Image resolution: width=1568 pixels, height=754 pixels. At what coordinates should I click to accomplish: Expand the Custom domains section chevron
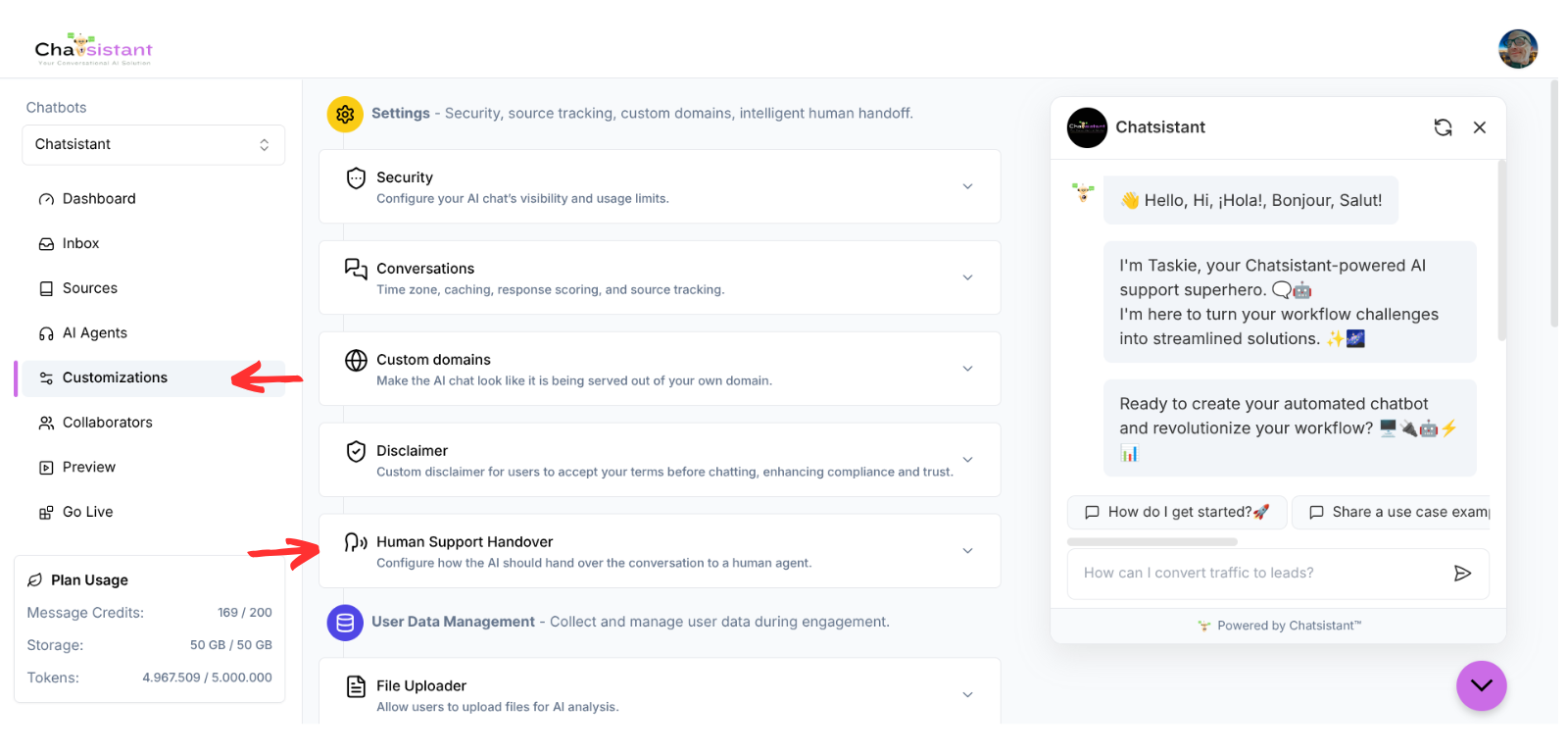pyautogui.click(x=967, y=369)
